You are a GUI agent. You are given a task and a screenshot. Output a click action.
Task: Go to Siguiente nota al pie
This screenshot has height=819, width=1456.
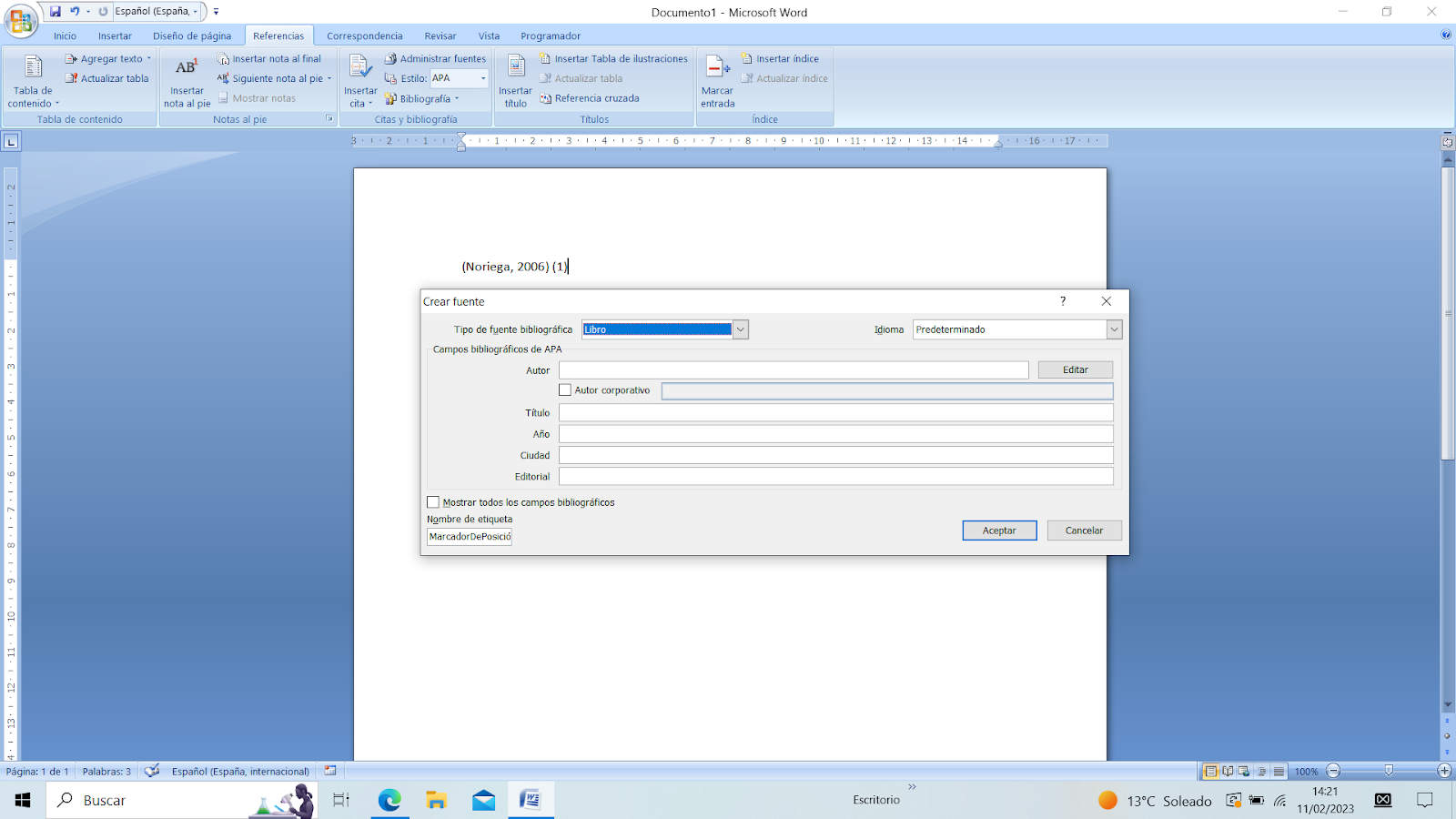pos(269,78)
